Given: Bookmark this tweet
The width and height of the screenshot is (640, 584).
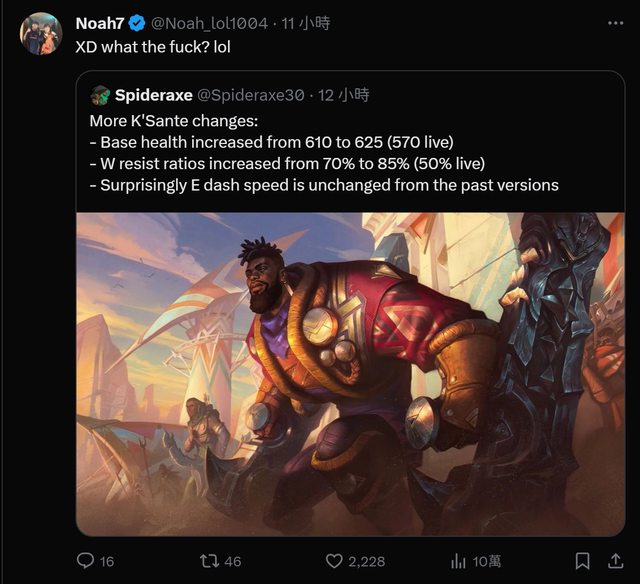Looking at the screenshot, I should 581,561.
